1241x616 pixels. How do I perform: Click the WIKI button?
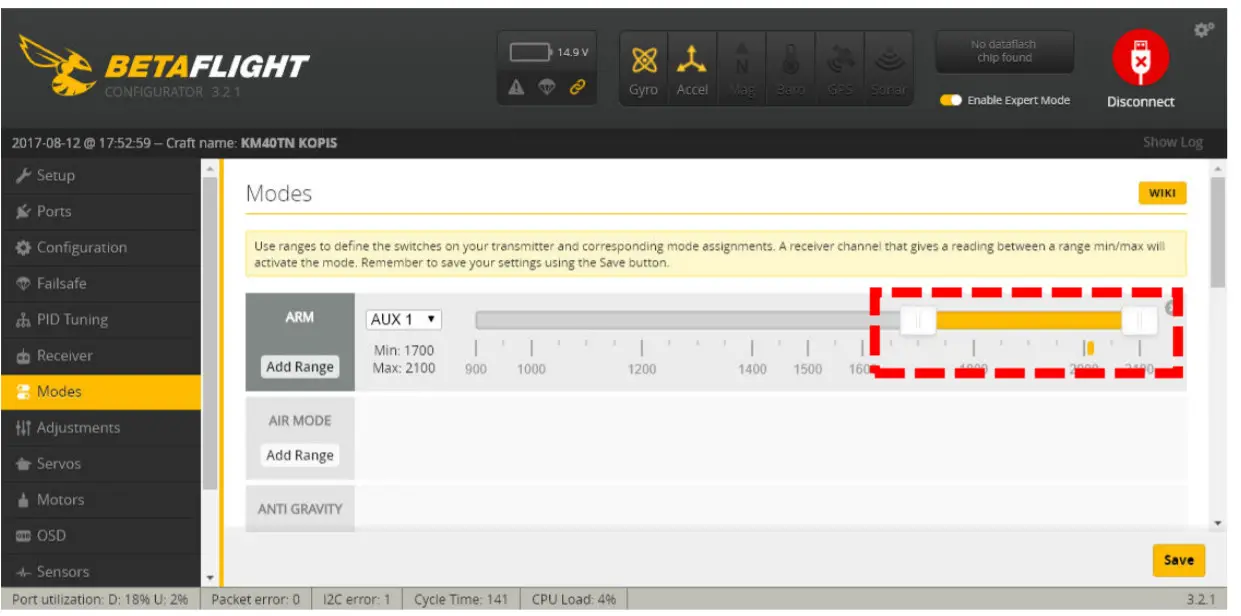click(x=1162, y=194)
